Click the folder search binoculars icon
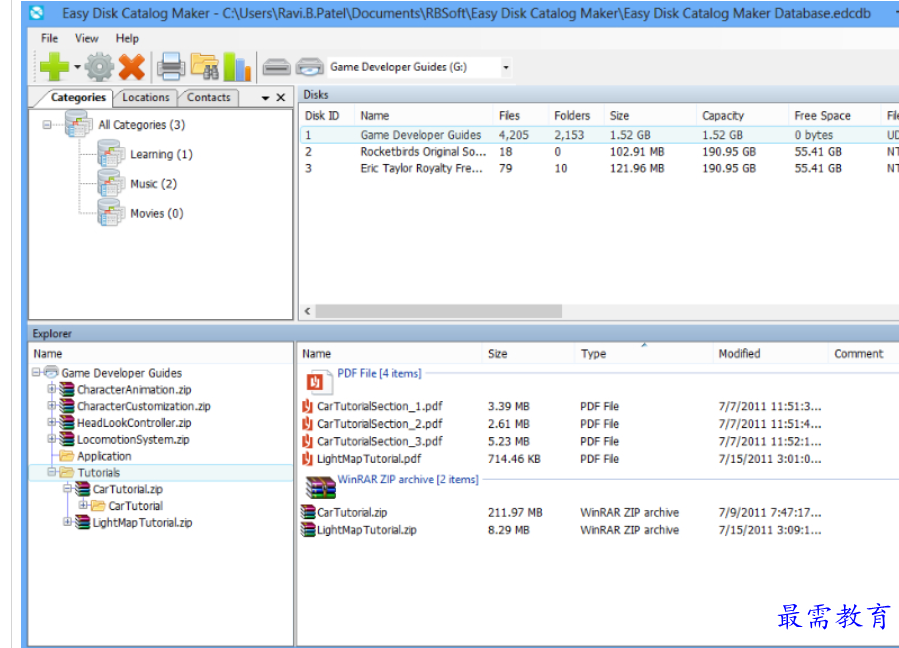899x648 pixels. pos(205,67)
